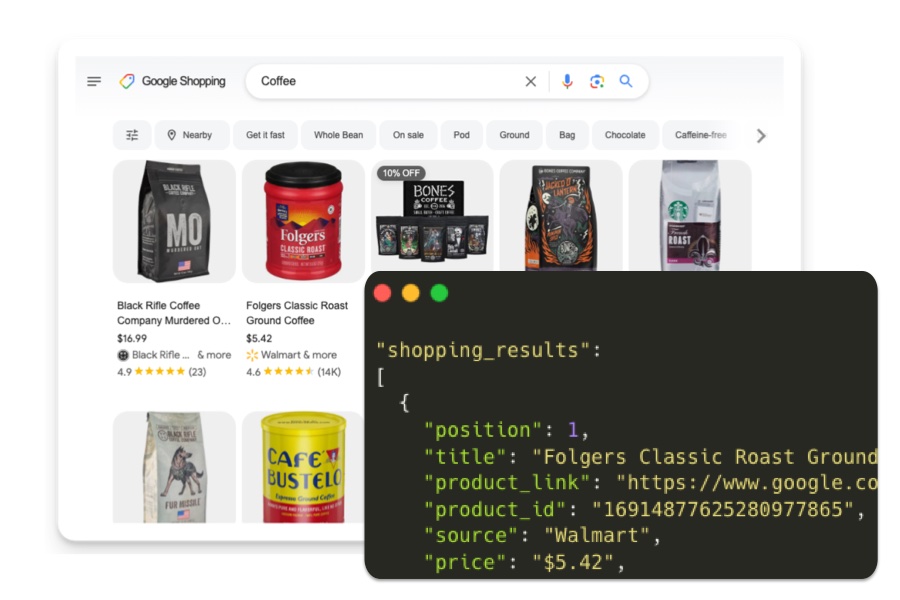Image resolution: width=900 pixels, height=600 pixels.
Task: Open the hamburger menu
Action: click(94, 81)
